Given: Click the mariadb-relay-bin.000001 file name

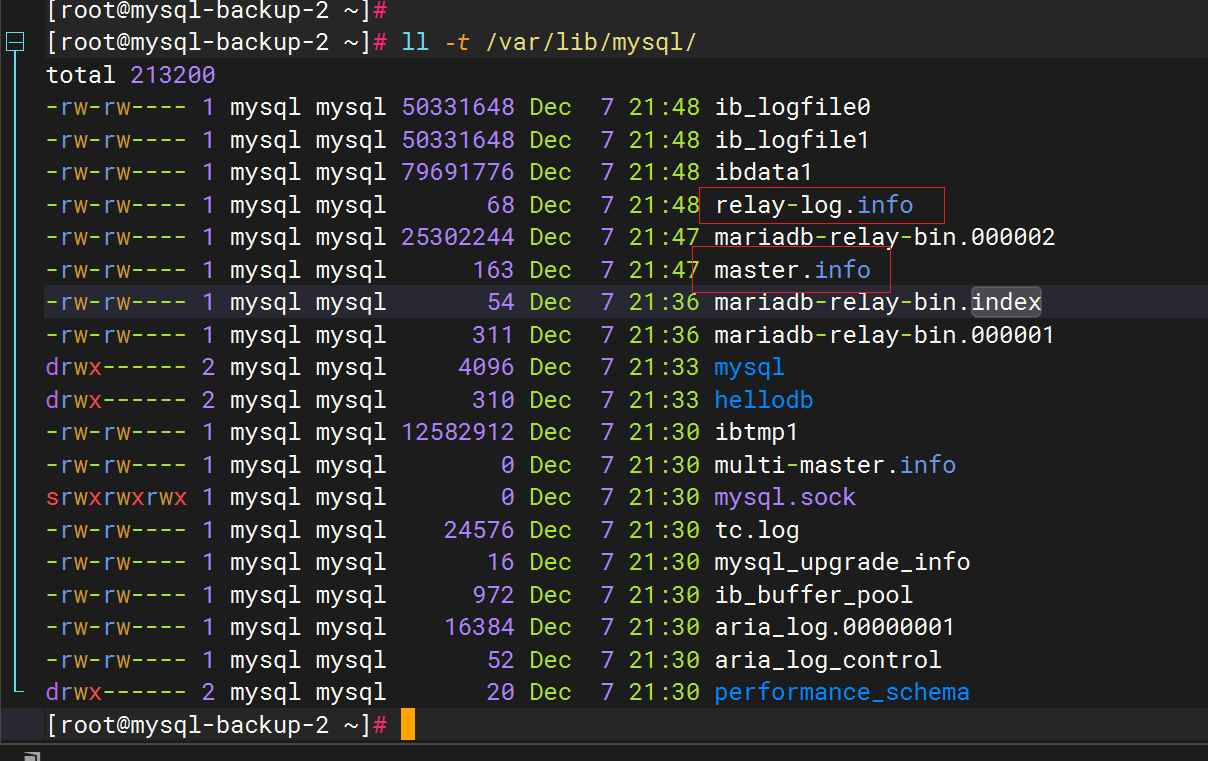Looking at the screenshot, I should pyautogui.click(x=885, y=335).
